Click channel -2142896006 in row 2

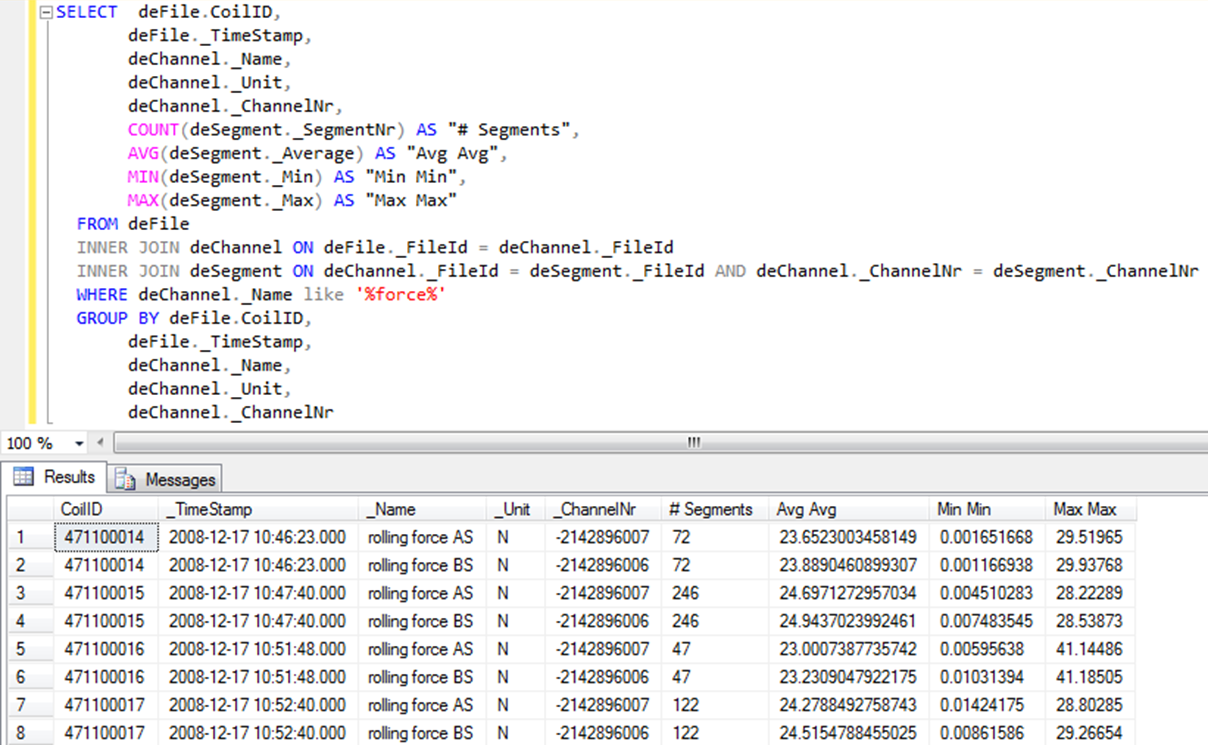click(x=605, y=565)
